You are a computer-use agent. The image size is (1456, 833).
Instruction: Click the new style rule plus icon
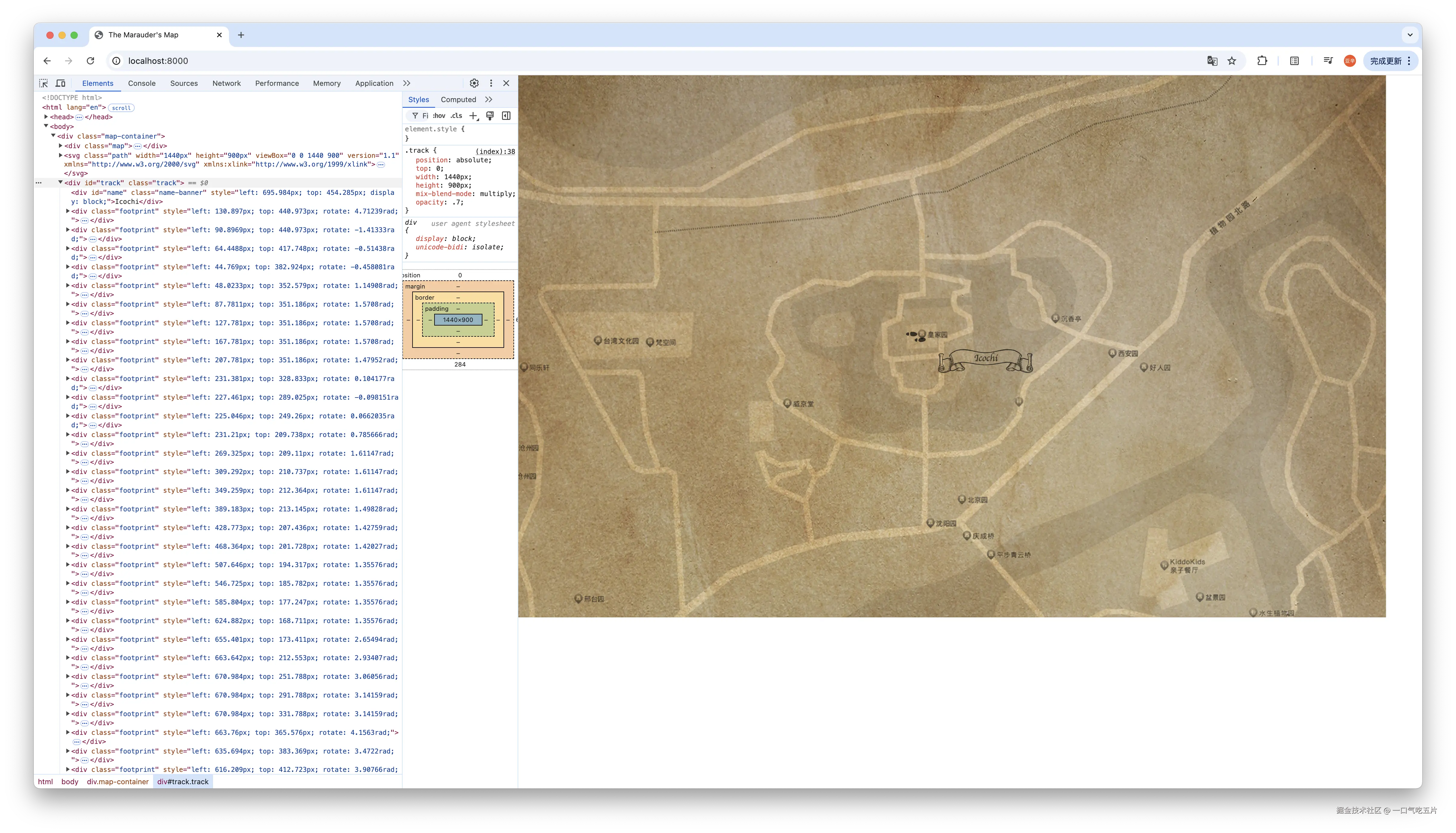click(x=473, y=116)
